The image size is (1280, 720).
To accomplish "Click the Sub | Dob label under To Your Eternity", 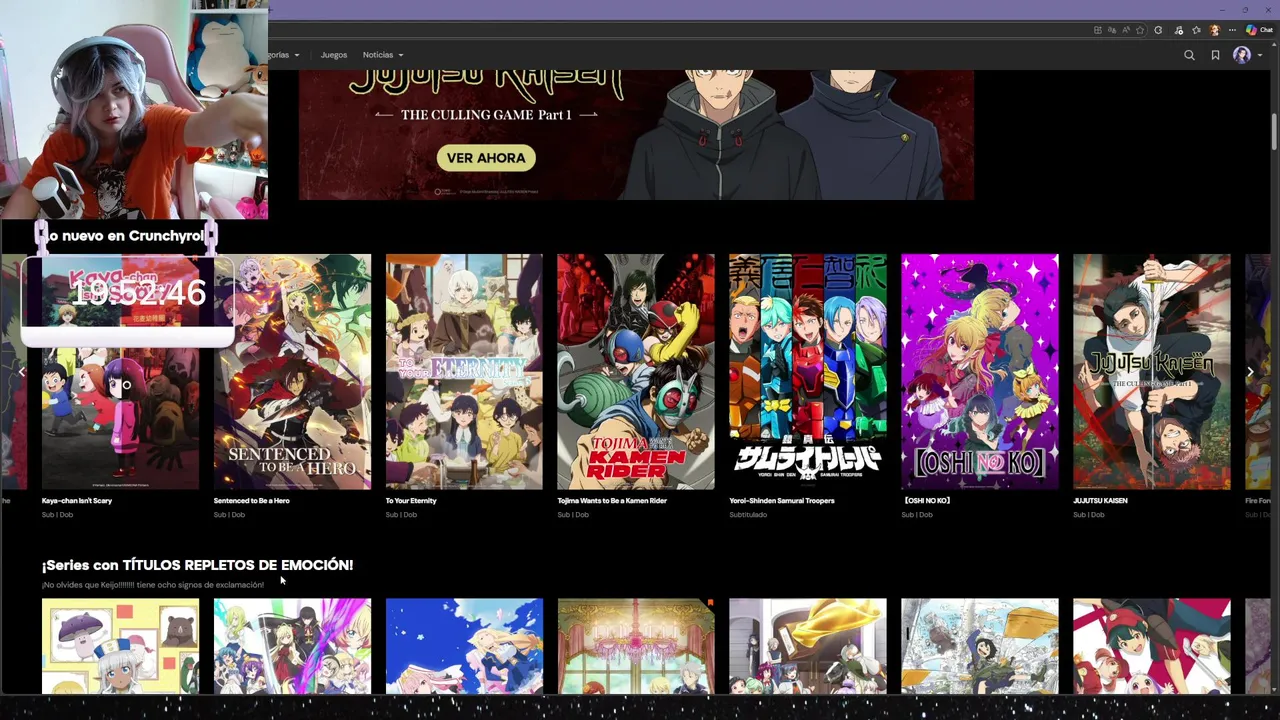I will tap(401, 515).
